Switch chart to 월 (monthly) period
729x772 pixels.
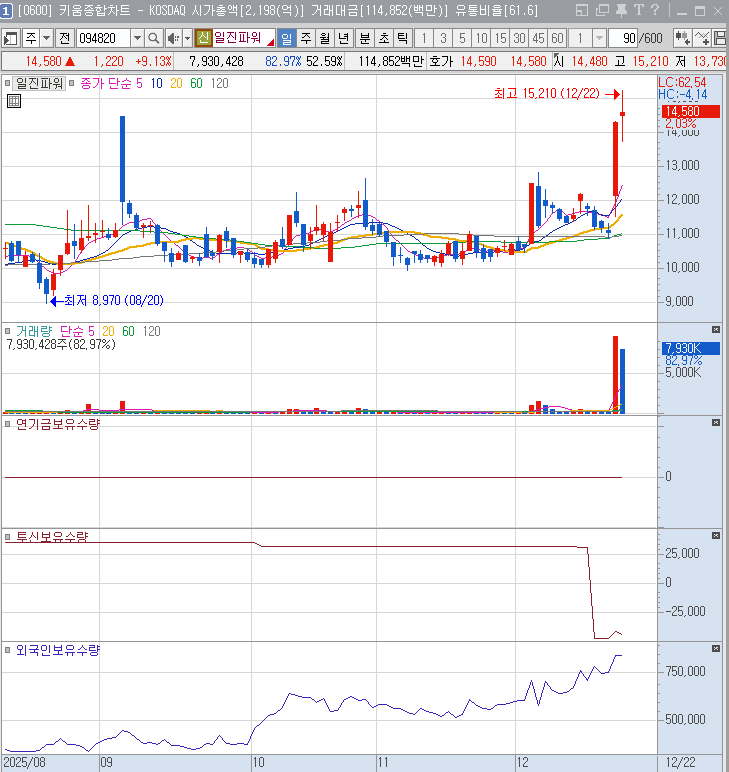click(324, 38)
